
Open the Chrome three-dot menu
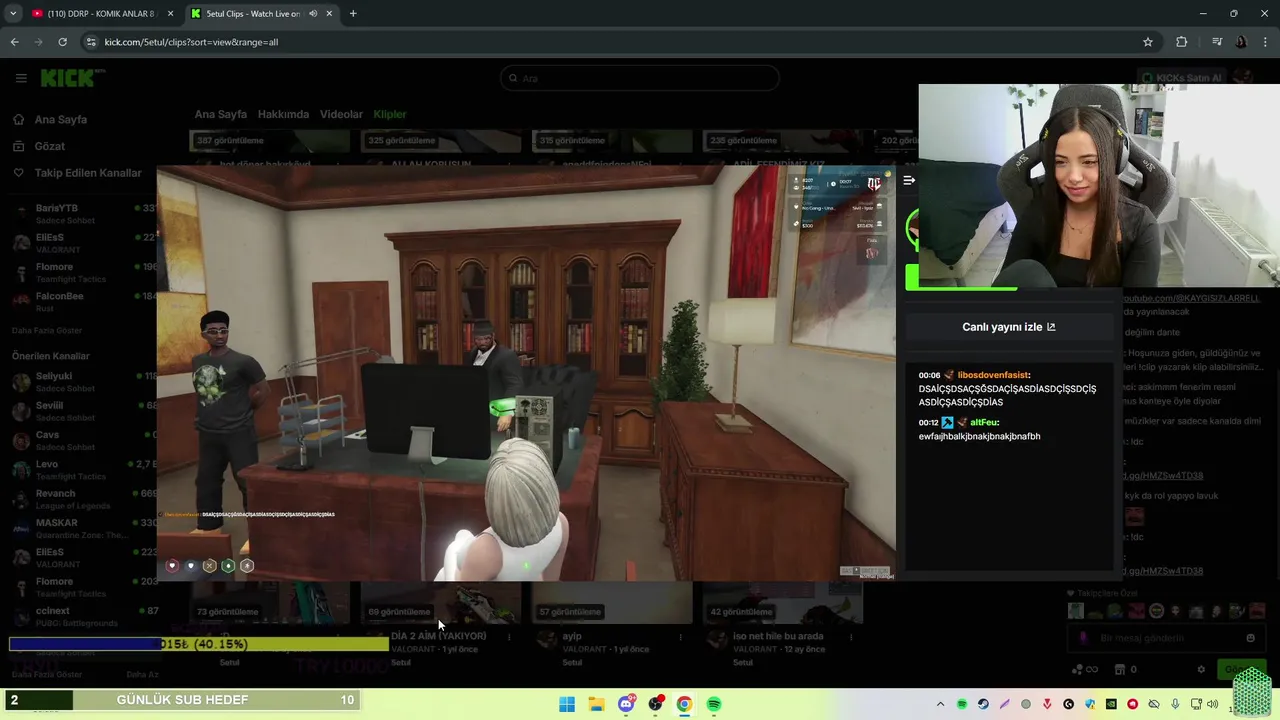click(1264, 42)
